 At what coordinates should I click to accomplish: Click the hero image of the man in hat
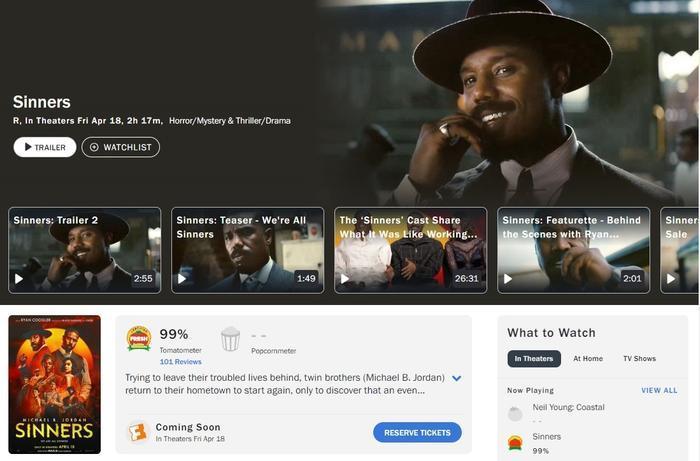[509, 103]
